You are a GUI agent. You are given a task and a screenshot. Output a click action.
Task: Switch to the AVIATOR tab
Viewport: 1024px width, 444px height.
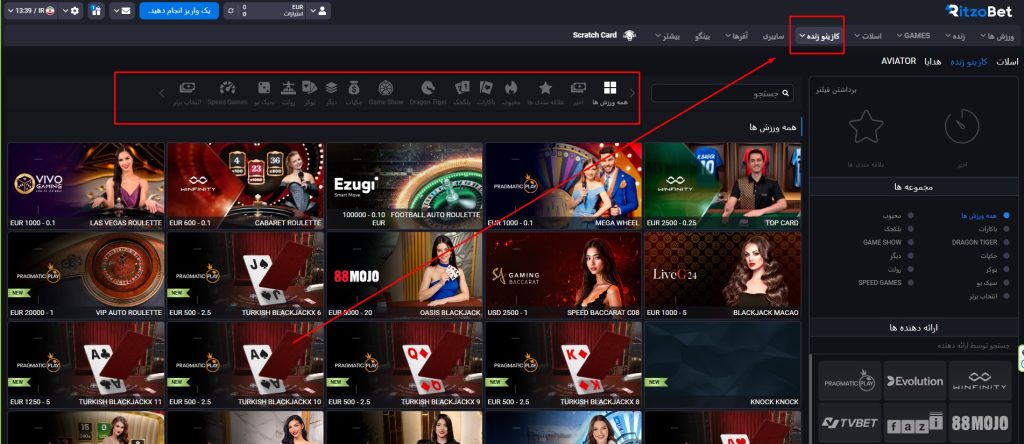(899, 61)
